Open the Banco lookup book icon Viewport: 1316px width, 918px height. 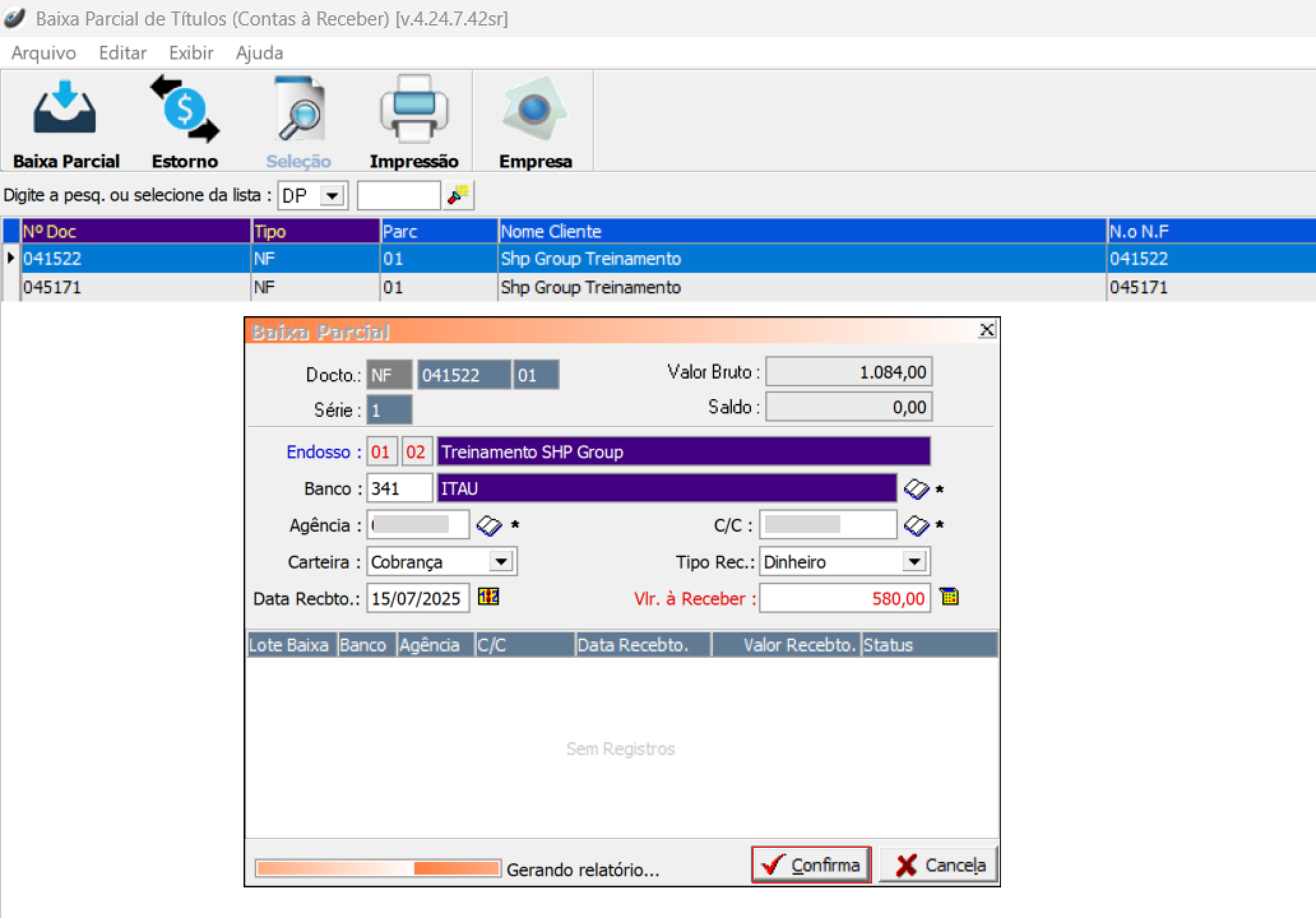tap(916, 490)
